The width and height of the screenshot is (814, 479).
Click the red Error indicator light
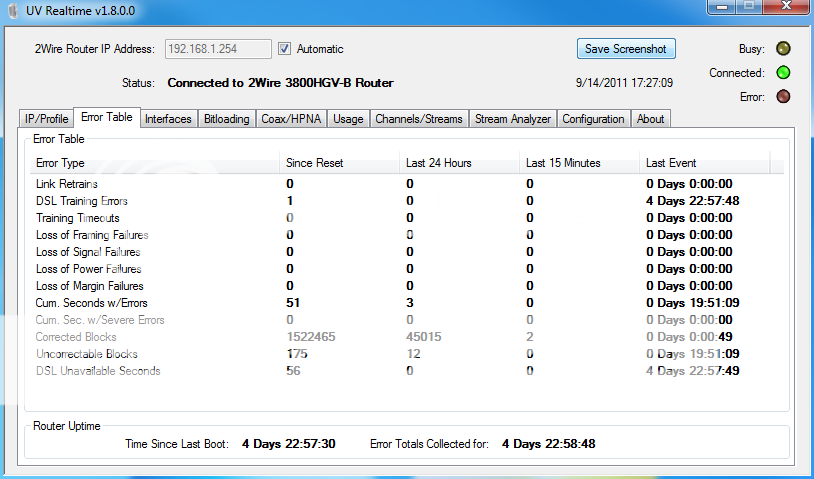click(x=783, y=97)
